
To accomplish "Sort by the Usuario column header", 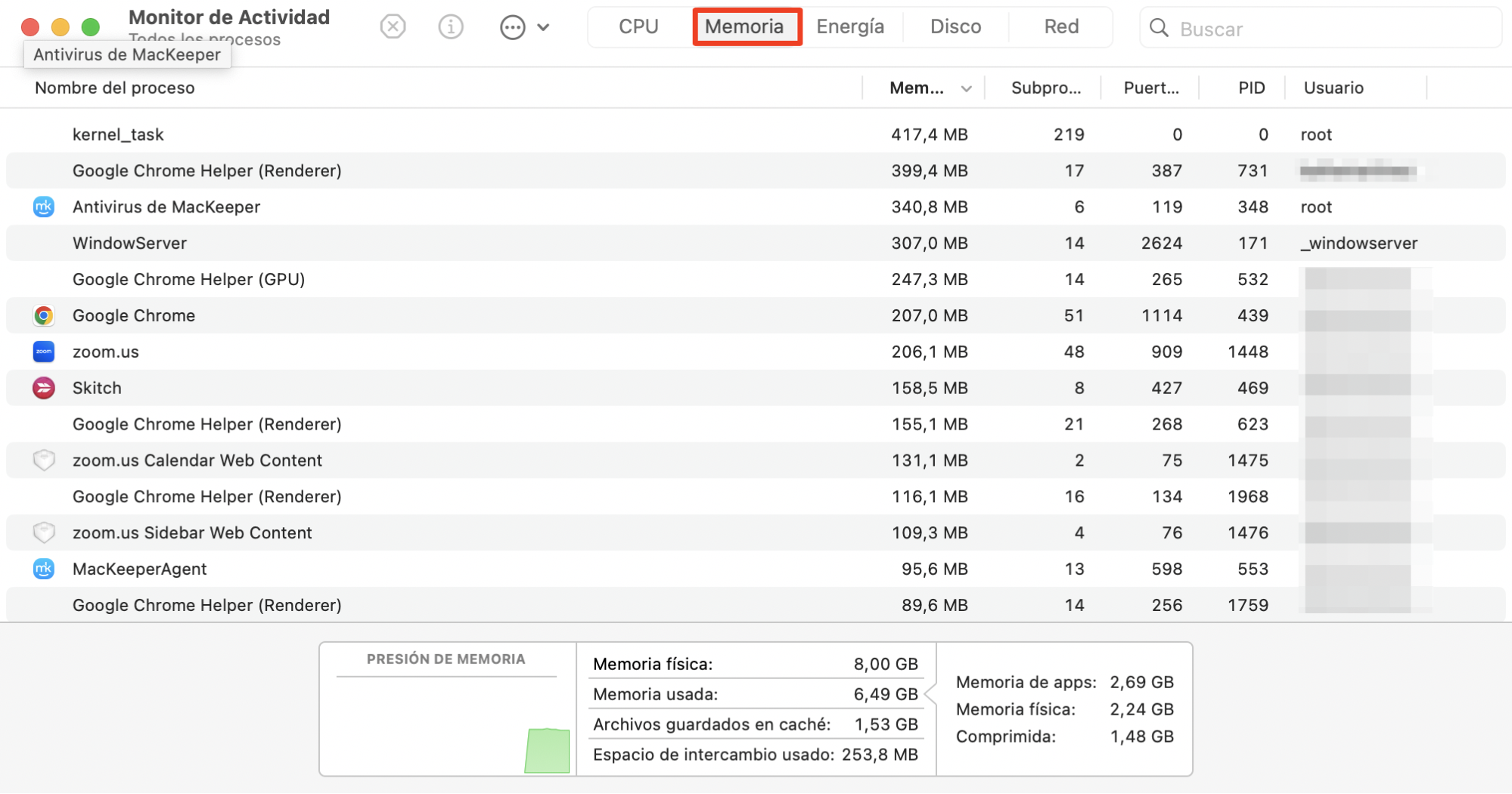I will click(1333, 88).
